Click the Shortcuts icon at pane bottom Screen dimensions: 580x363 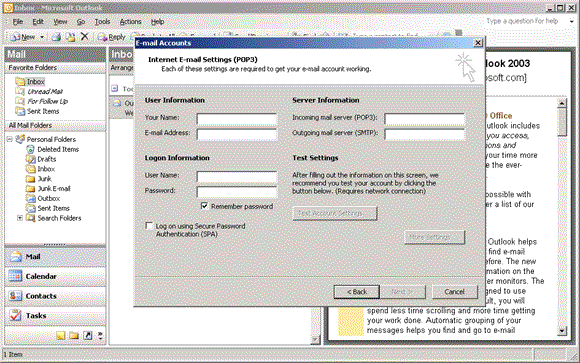pos(88,336)
